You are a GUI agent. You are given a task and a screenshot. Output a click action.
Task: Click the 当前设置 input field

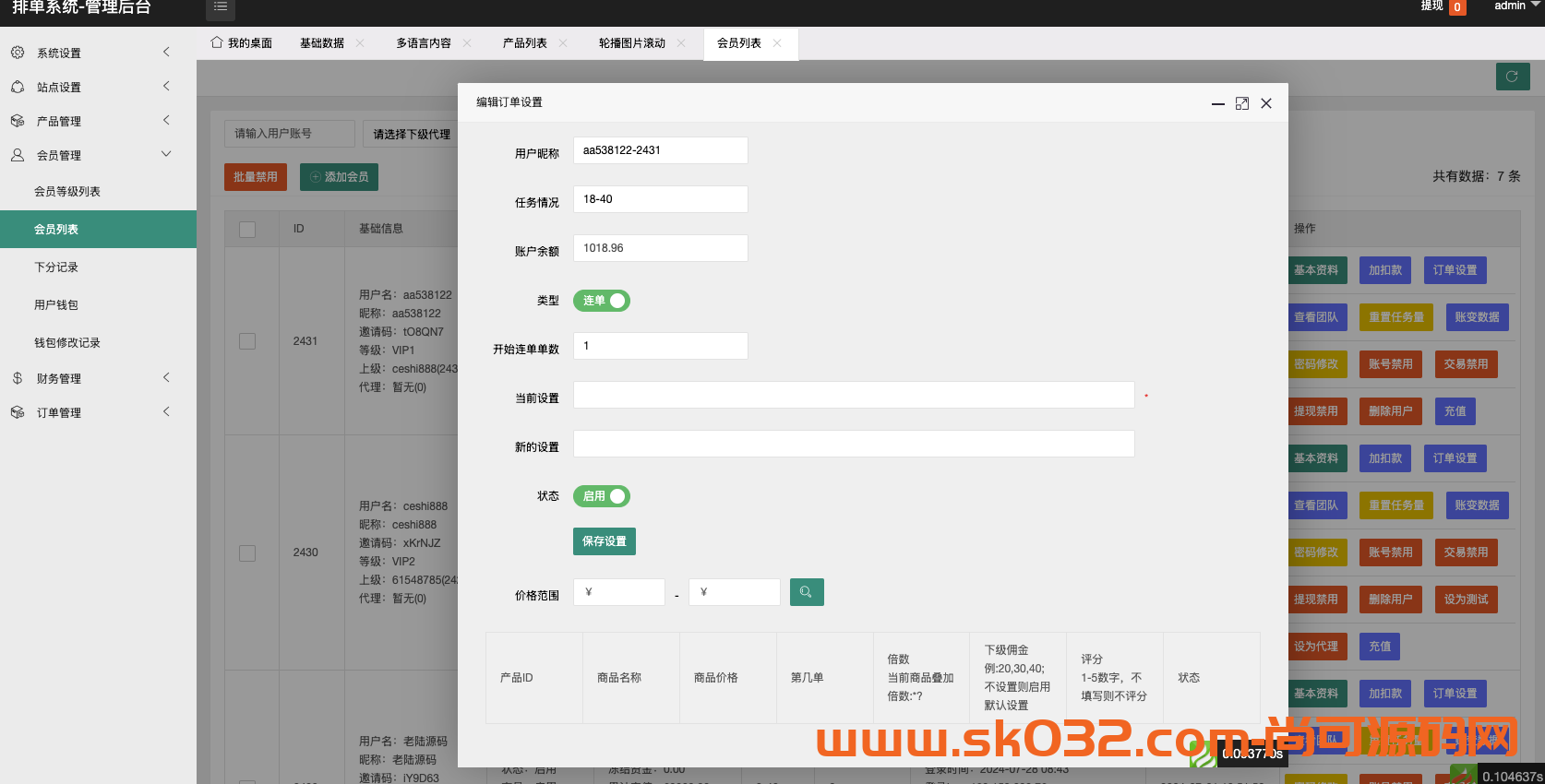(854, 395)
